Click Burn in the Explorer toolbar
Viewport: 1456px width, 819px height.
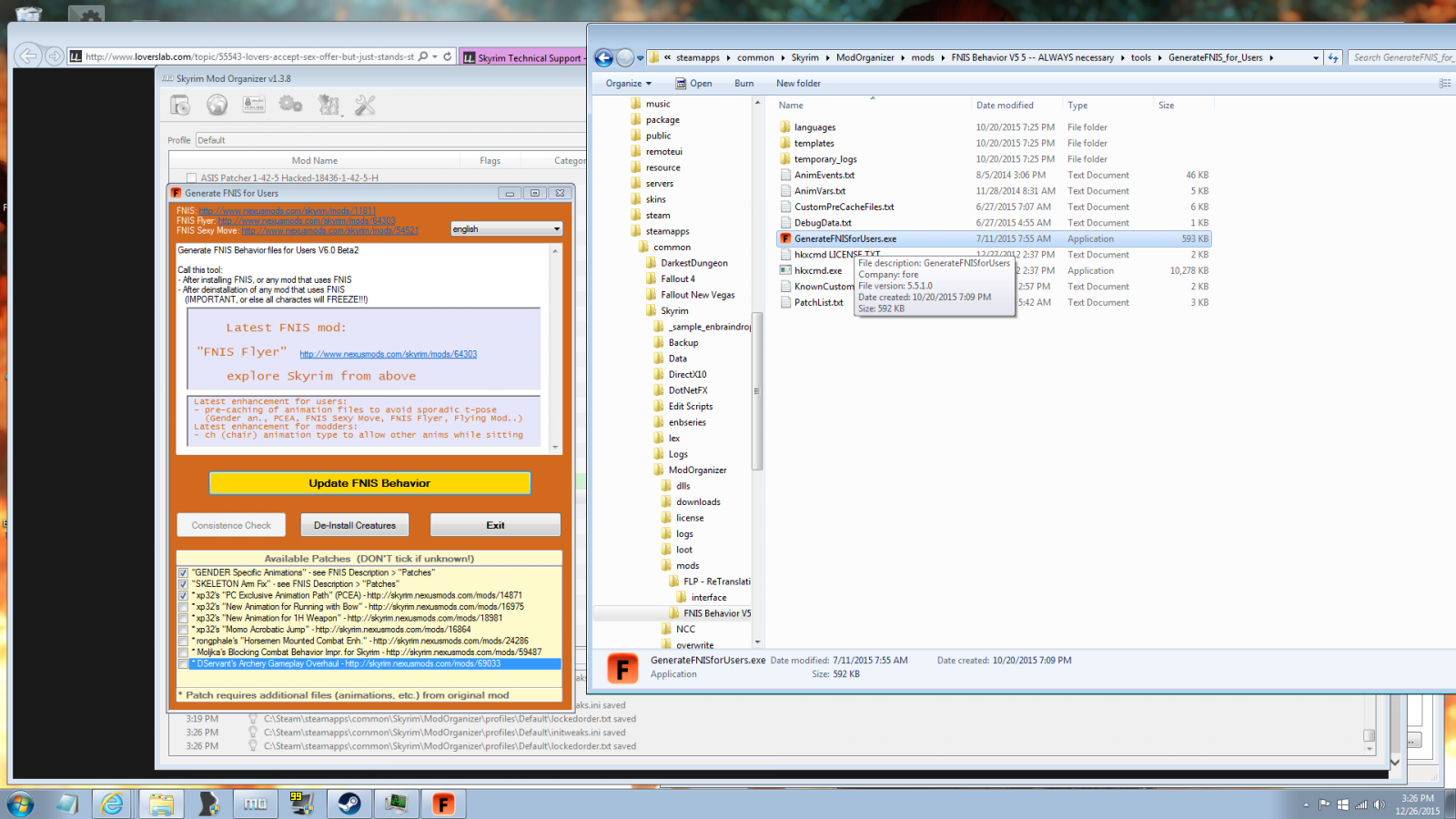click(743, 84)
